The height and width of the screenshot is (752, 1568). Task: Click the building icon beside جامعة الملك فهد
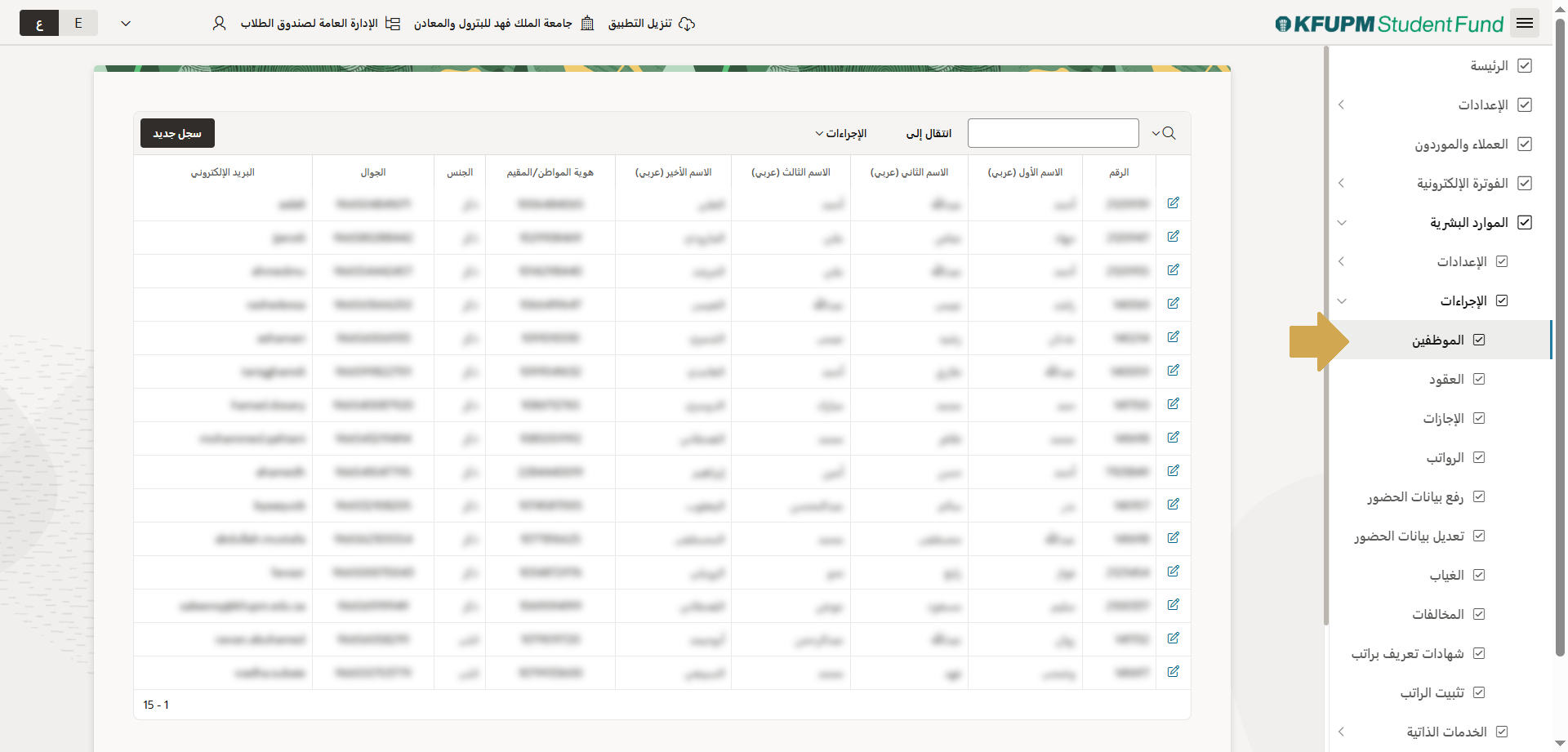587,24
